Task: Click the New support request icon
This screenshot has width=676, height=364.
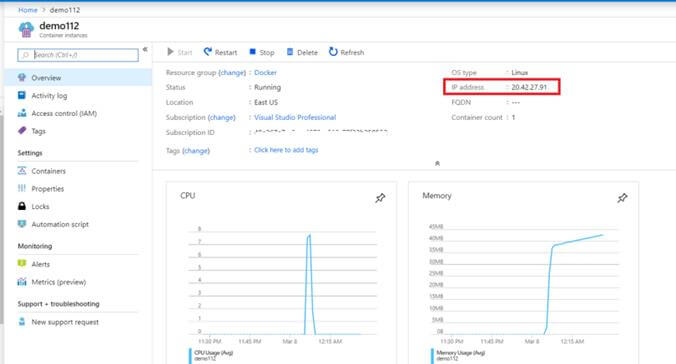Action: coord(22,321)
